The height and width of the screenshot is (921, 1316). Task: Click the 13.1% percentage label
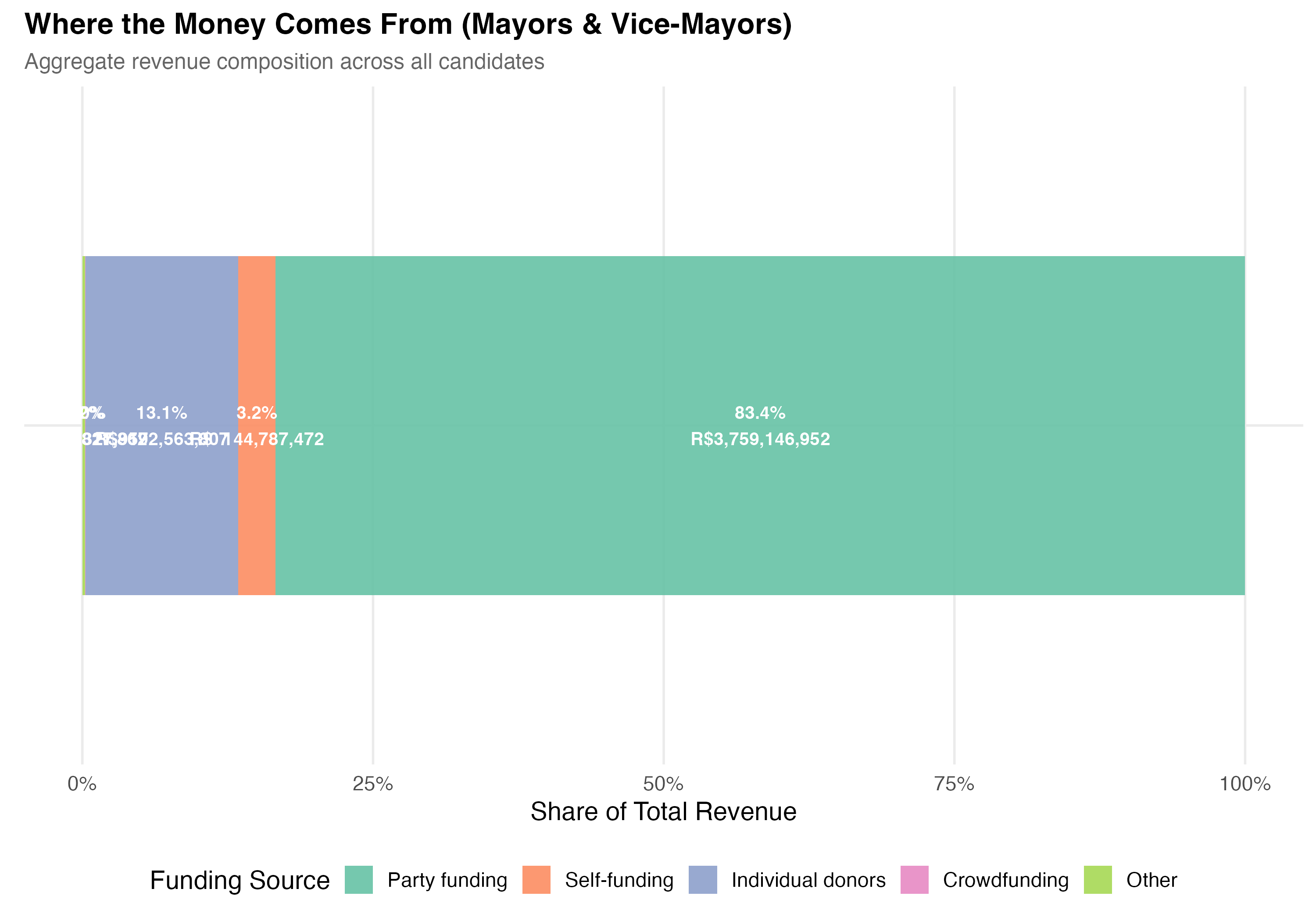pos(161,413)
